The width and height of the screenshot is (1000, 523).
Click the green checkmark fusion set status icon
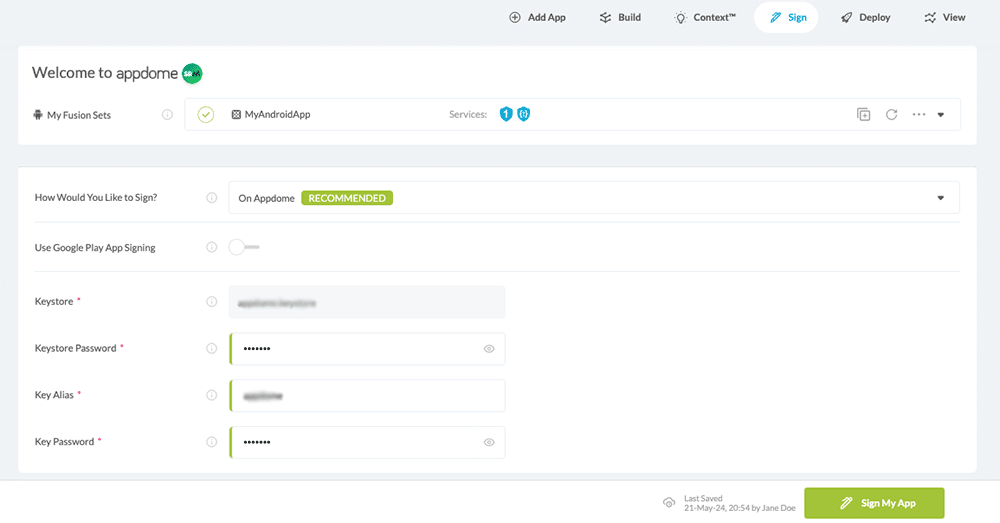[206, 115]
